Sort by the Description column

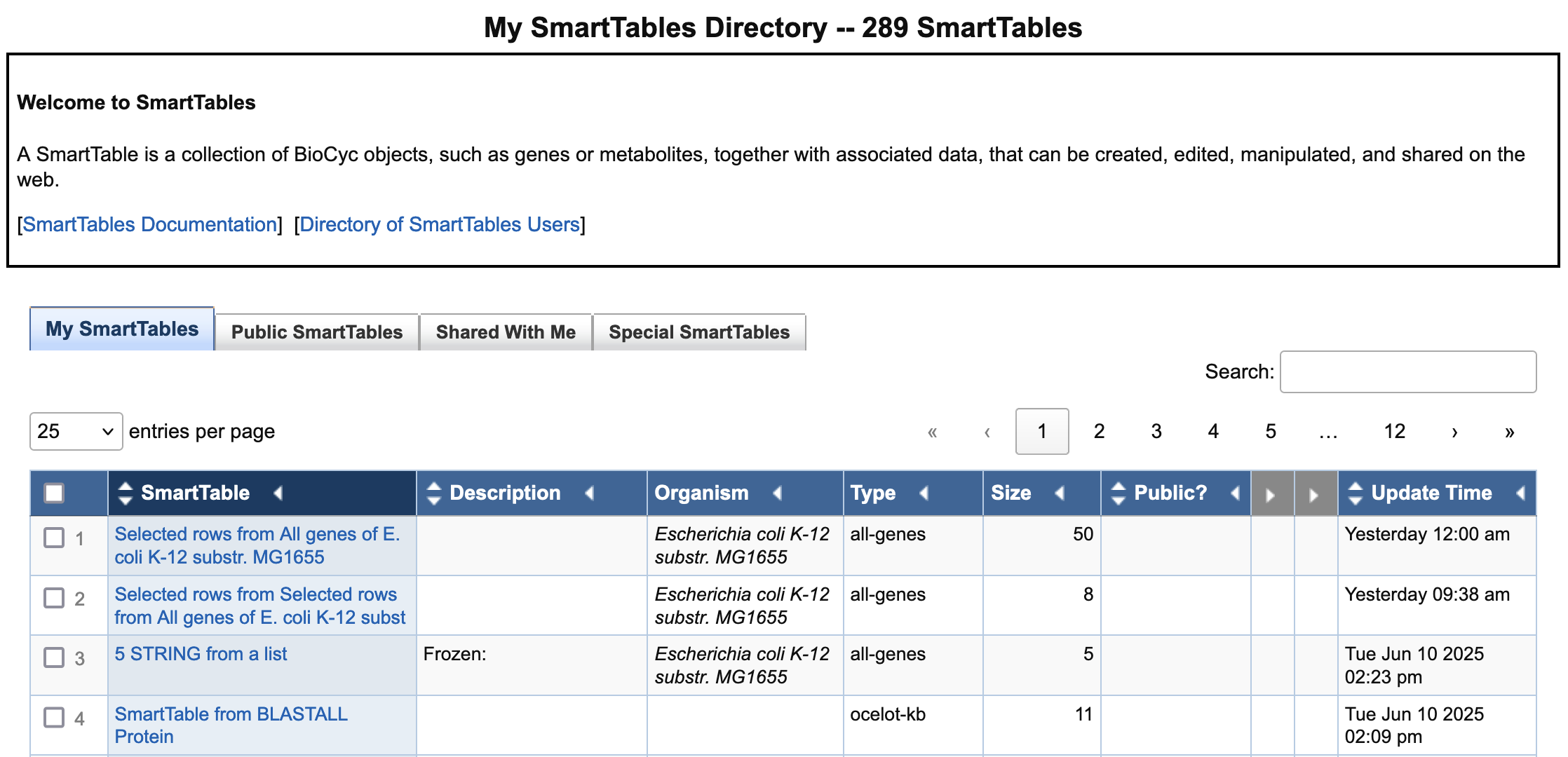click(435, 493)
